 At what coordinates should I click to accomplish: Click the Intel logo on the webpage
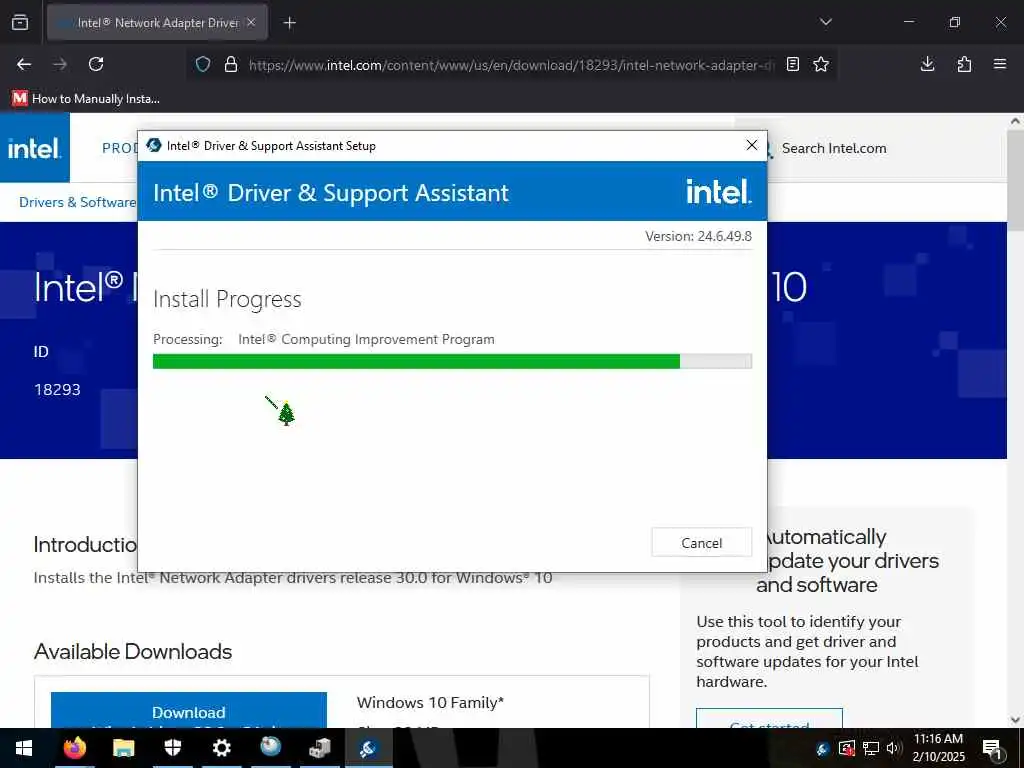35,148
